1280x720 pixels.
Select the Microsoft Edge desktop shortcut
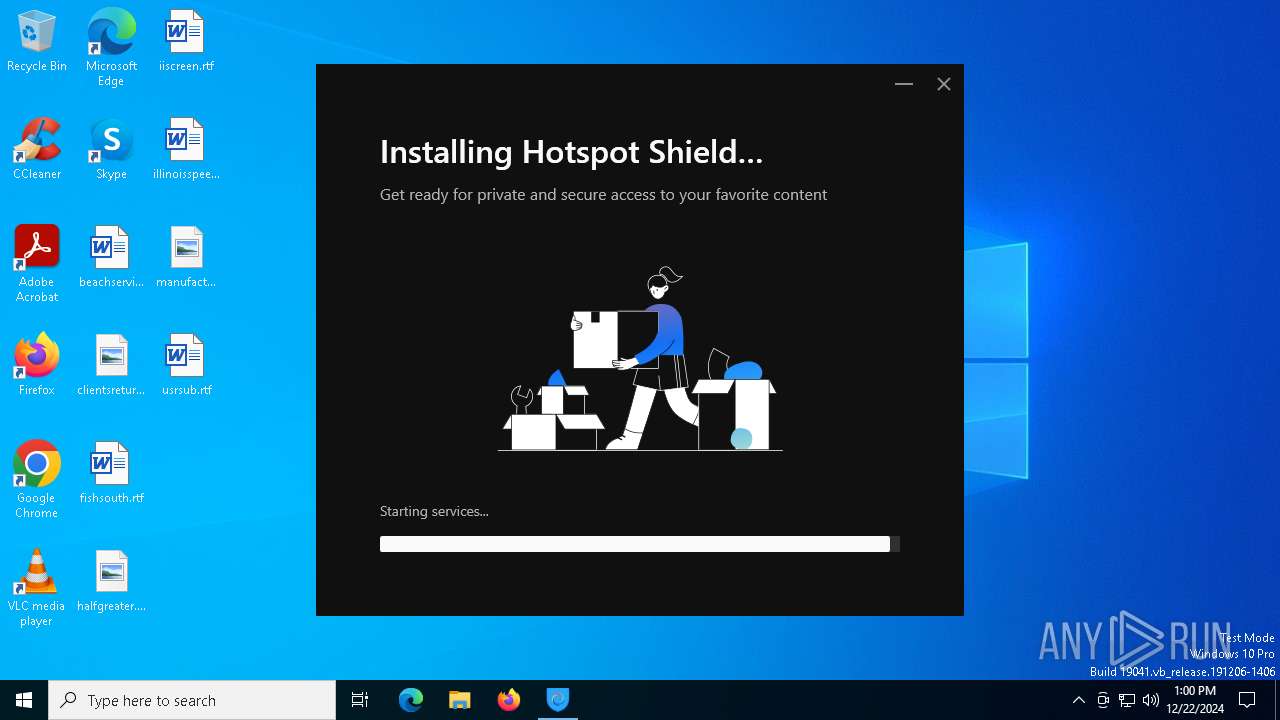111,48
